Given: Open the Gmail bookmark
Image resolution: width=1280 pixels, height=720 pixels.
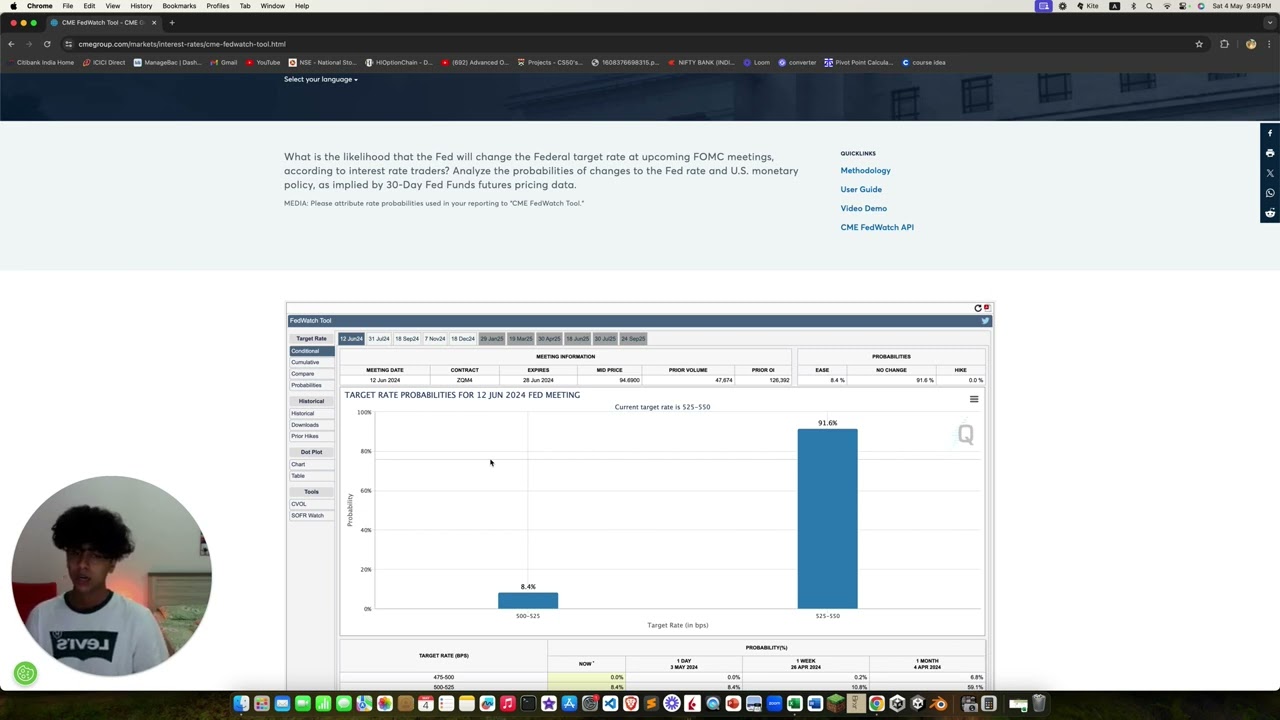Looking at the screenshot, I should point(224,62).
